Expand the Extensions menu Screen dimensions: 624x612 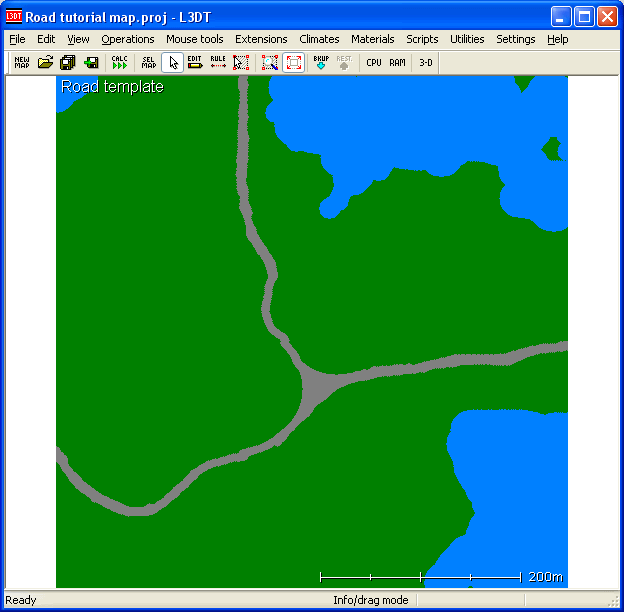[x=261, y=39]
